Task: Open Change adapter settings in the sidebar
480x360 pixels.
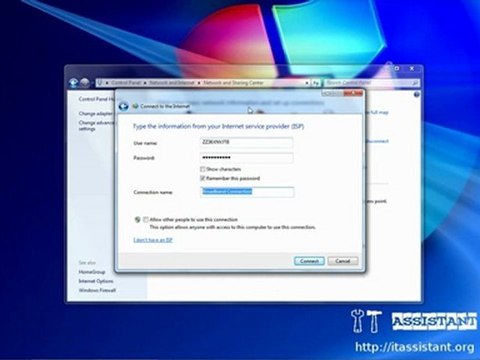Action: [96, 114]
